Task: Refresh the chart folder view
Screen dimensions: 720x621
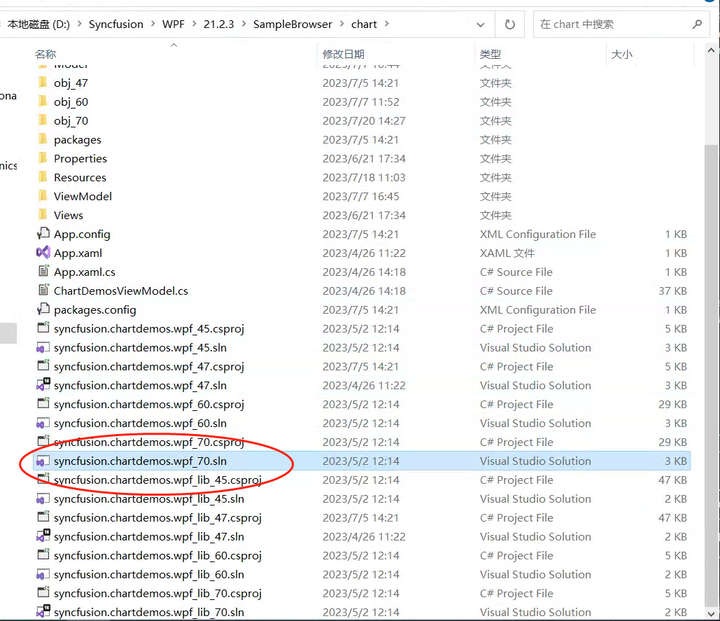Action: tap(510, 24)
